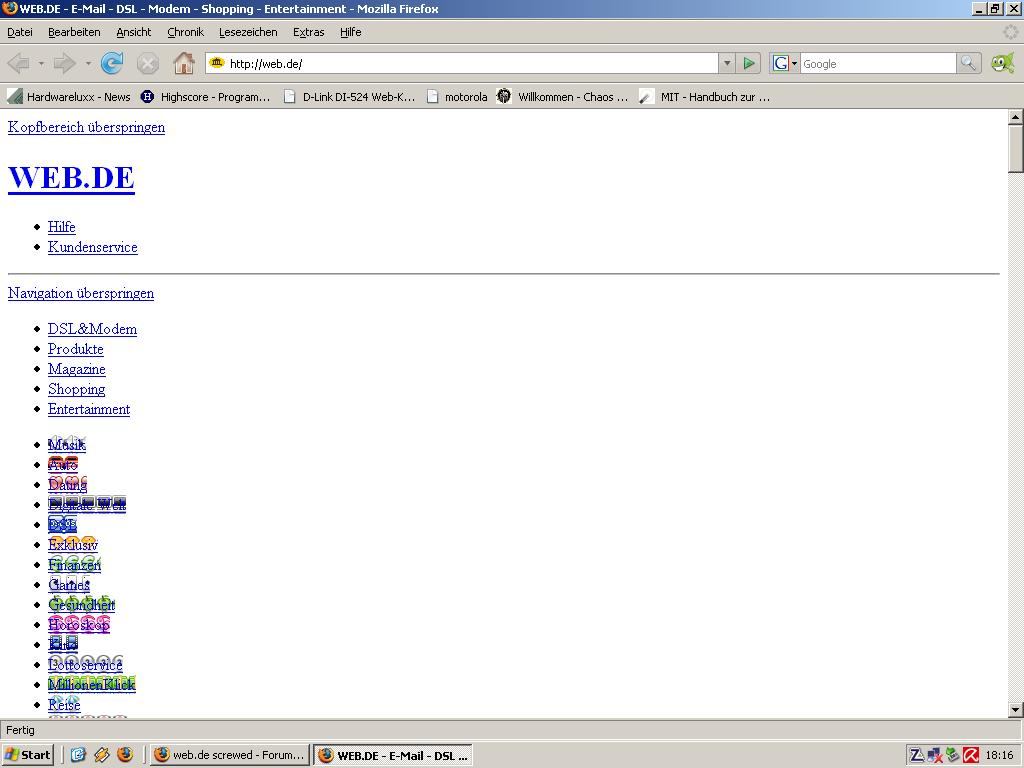
Task: Reload the page with the refresh icon
Action: pyautogui.click(x=112, y=63)
